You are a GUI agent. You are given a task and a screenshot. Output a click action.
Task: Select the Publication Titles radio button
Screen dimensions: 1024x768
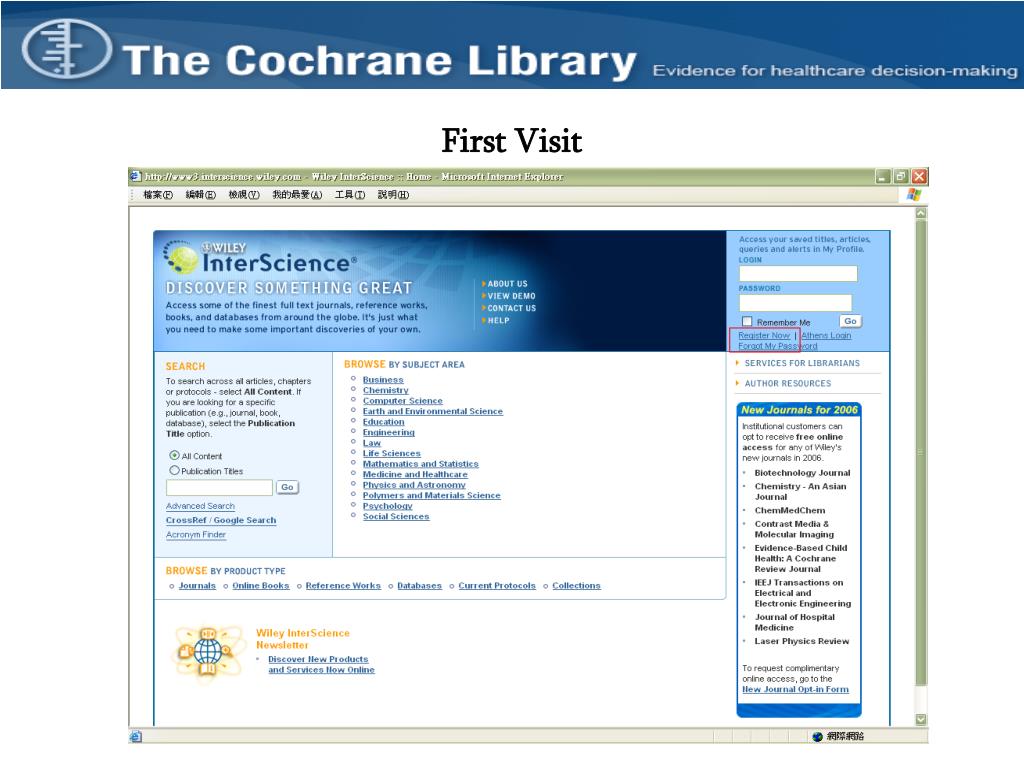(174, 470)
